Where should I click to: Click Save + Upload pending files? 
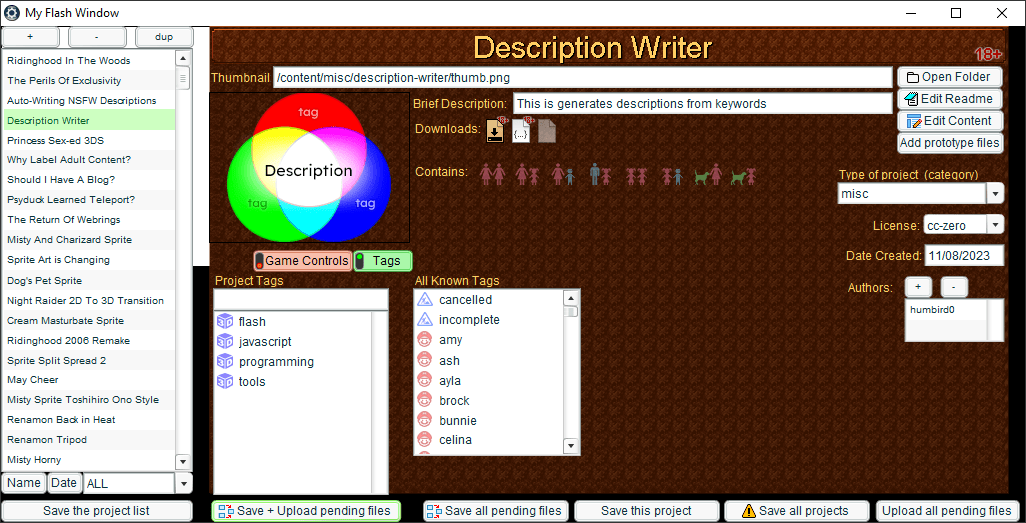[306, 511]
